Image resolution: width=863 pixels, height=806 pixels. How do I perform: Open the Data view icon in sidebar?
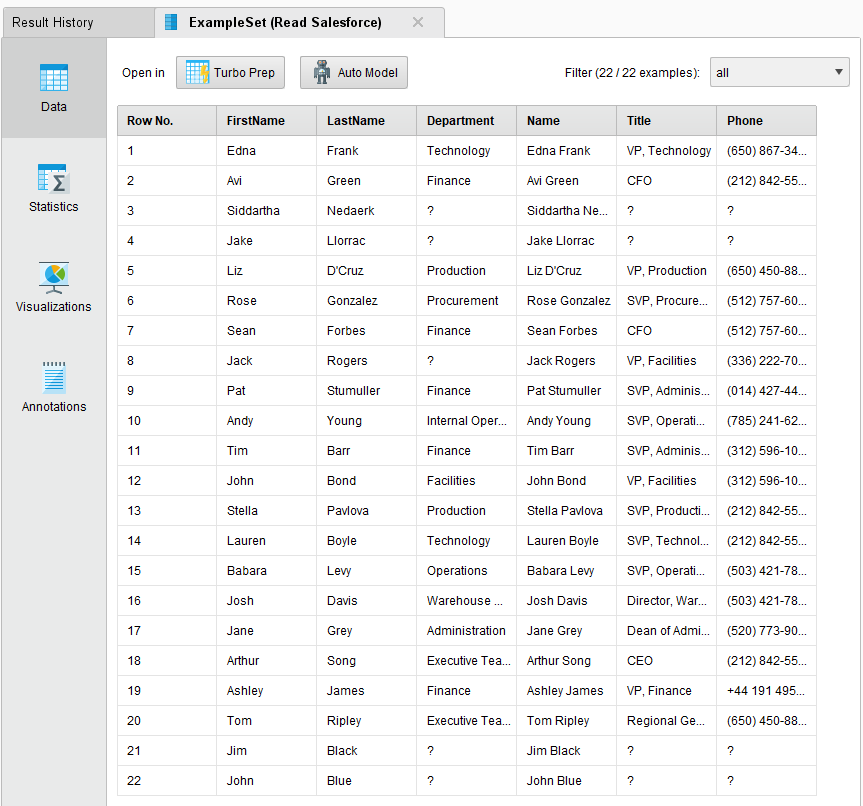(x=53, y=79)
